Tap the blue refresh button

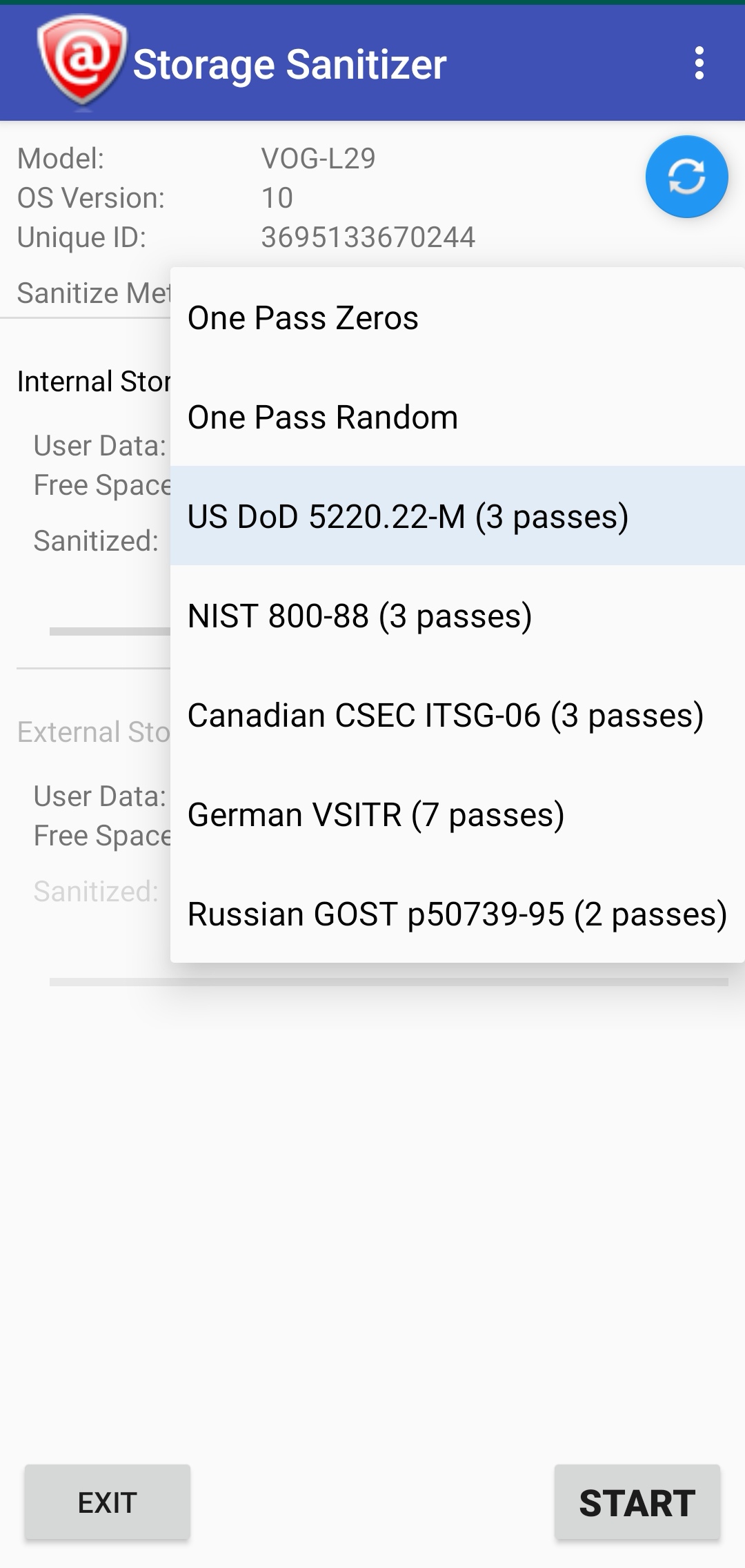tap(686, 177)
